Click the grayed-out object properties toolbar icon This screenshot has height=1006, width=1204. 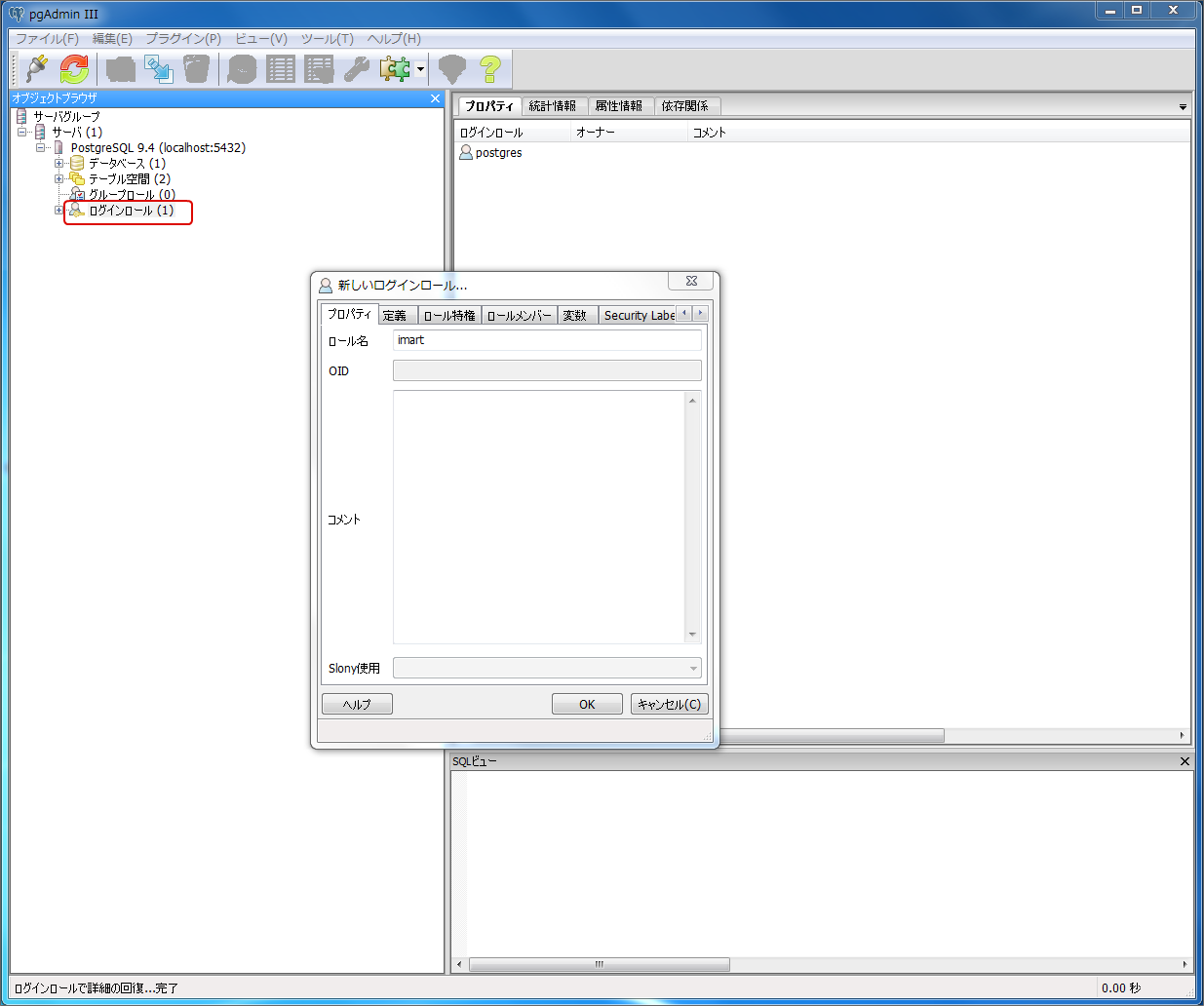(121, 68)
